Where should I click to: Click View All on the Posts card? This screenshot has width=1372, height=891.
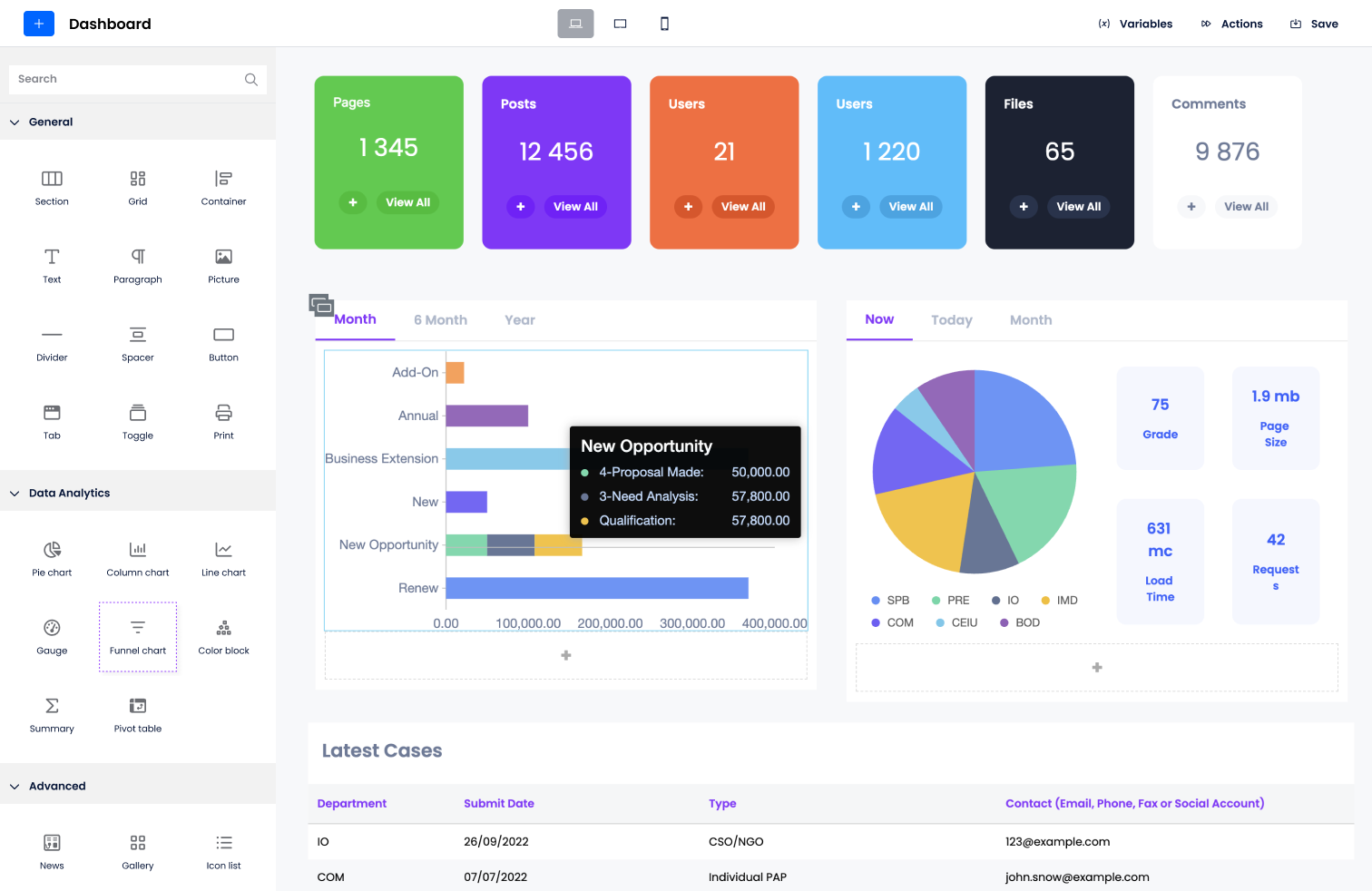click(575, 207)
